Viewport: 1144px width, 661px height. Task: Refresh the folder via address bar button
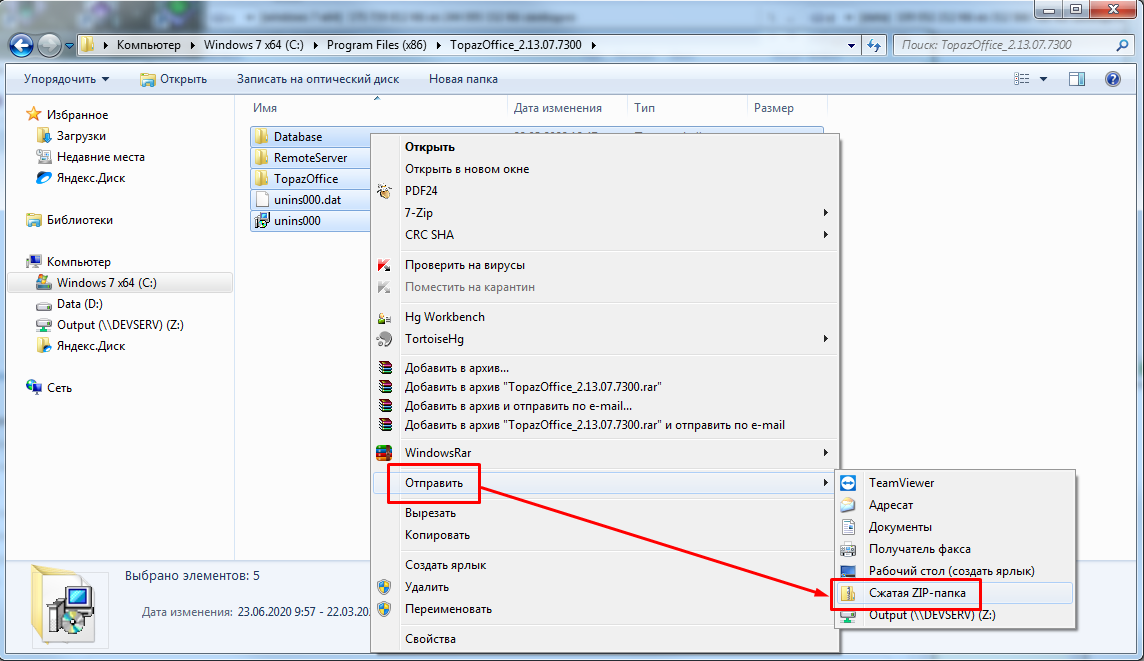[874, 45]
